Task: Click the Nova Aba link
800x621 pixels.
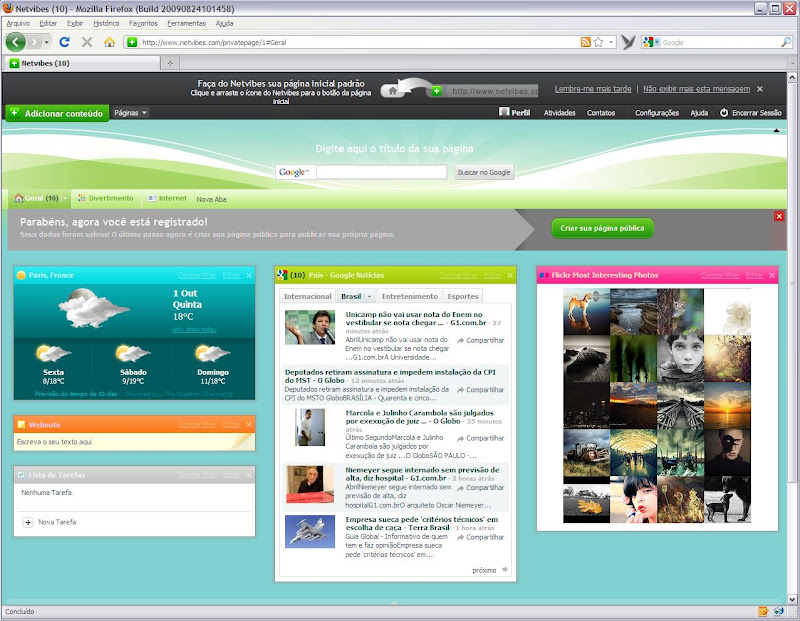Action: point(211,199)
